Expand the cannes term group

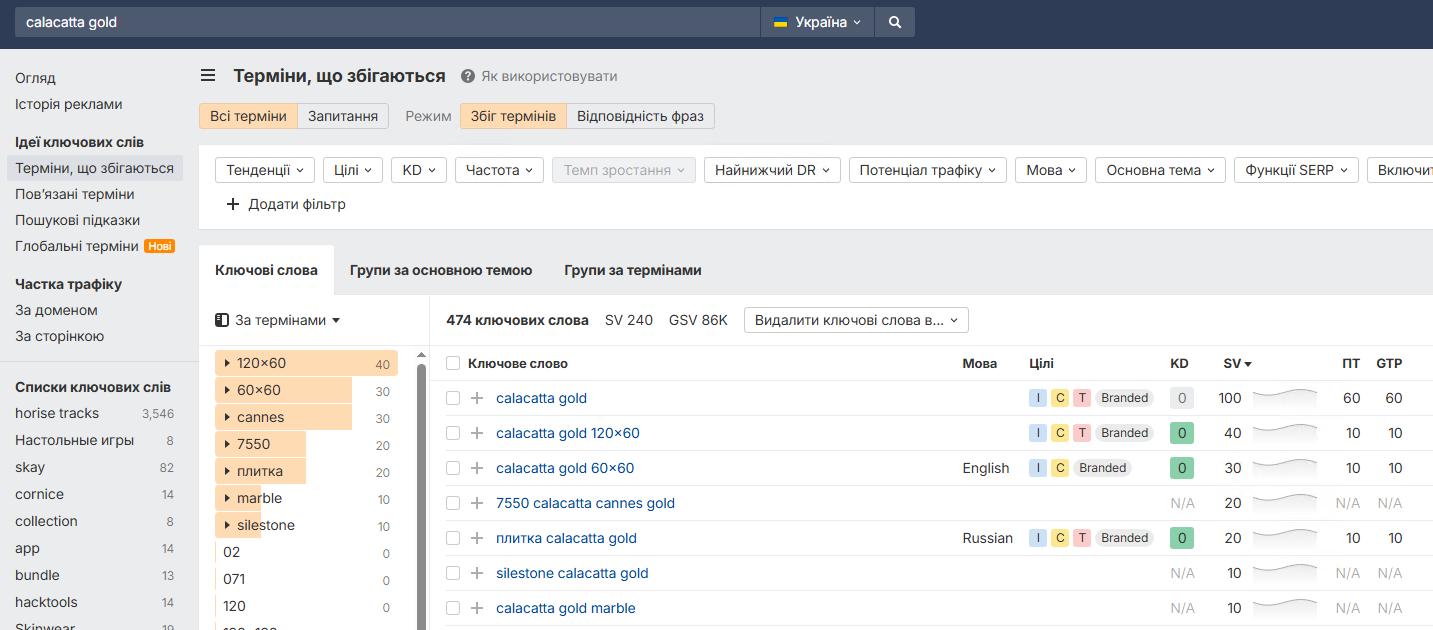228,417
